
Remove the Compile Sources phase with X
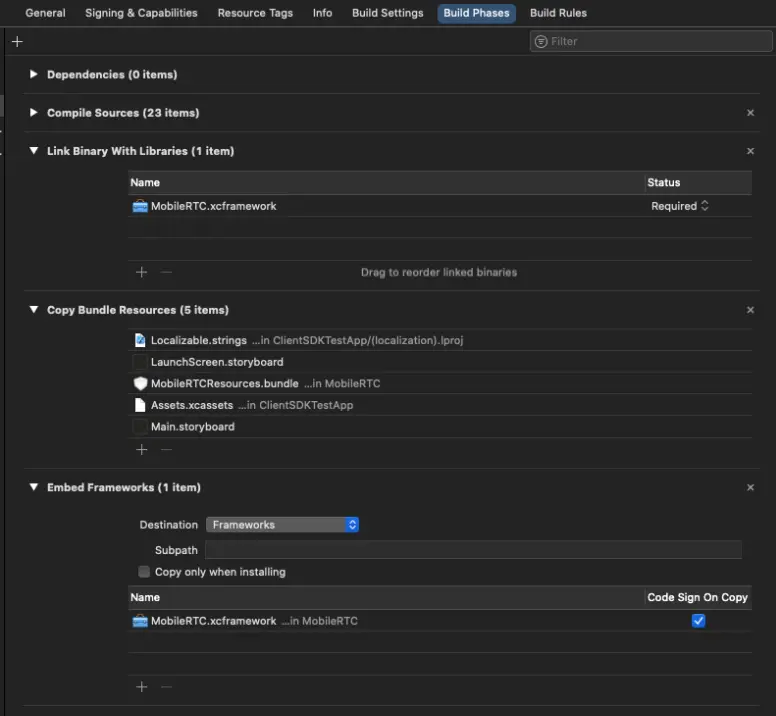point(750,113)
